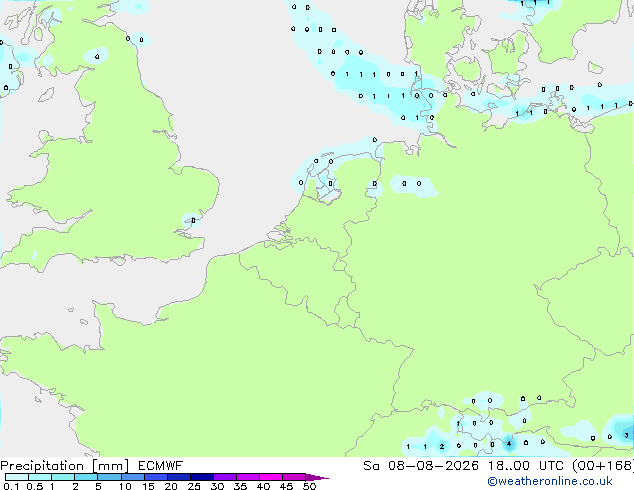Click the "3" precipitation value at right map edge
634x490 pixels.
pos(626,435)
